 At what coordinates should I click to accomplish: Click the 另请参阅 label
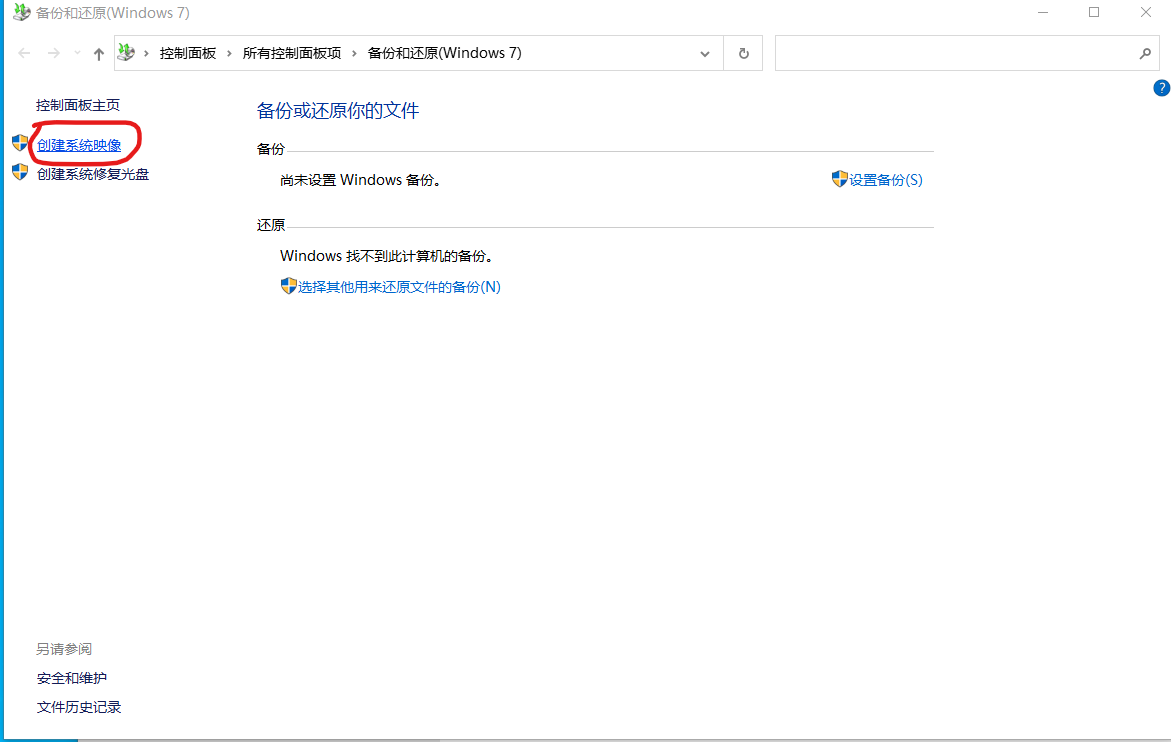coord(64,649)
